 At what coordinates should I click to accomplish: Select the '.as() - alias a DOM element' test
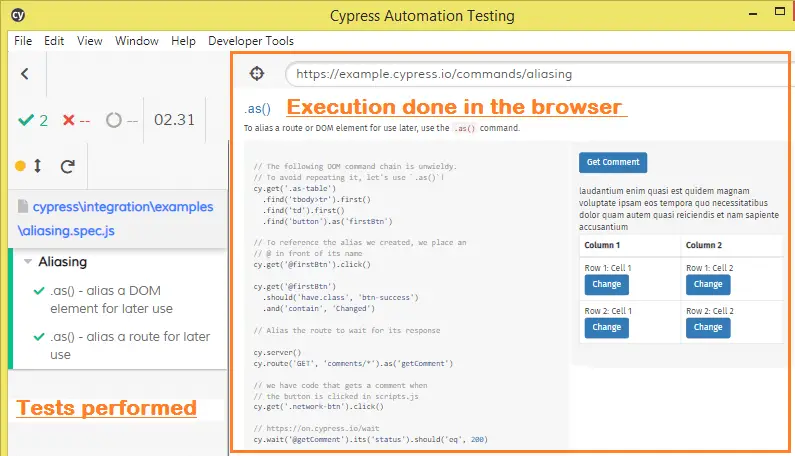(112, 300)
